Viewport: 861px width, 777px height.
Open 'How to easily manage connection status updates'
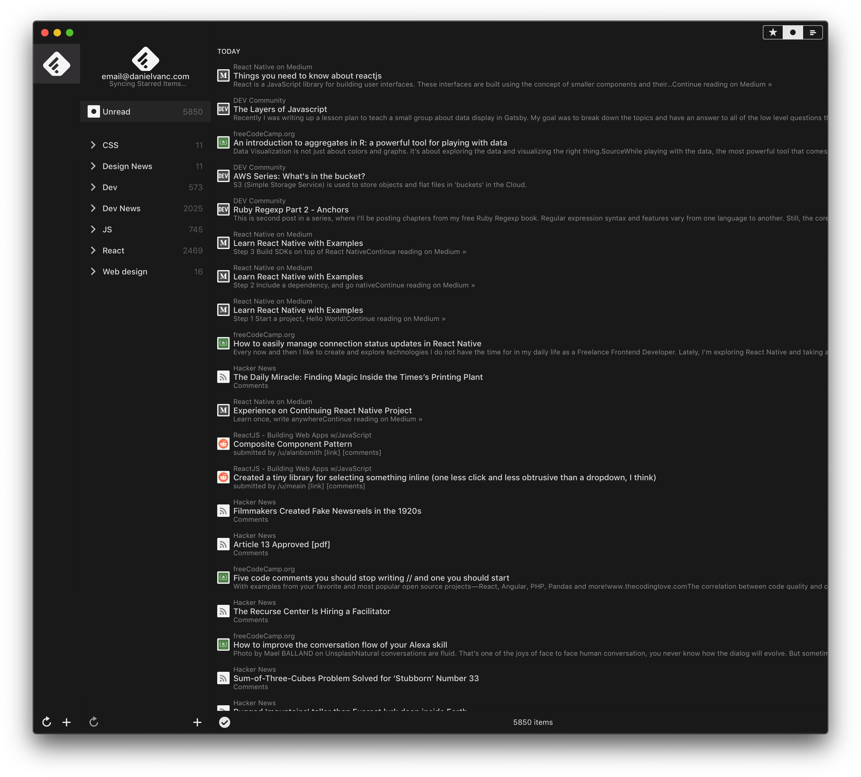coord(357,344)
